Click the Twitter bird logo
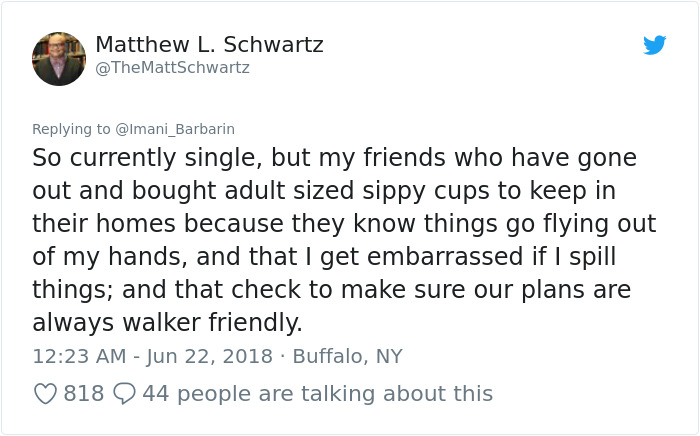Image resolution: width=700 pixels, height=436 pixels. point(654,45)
